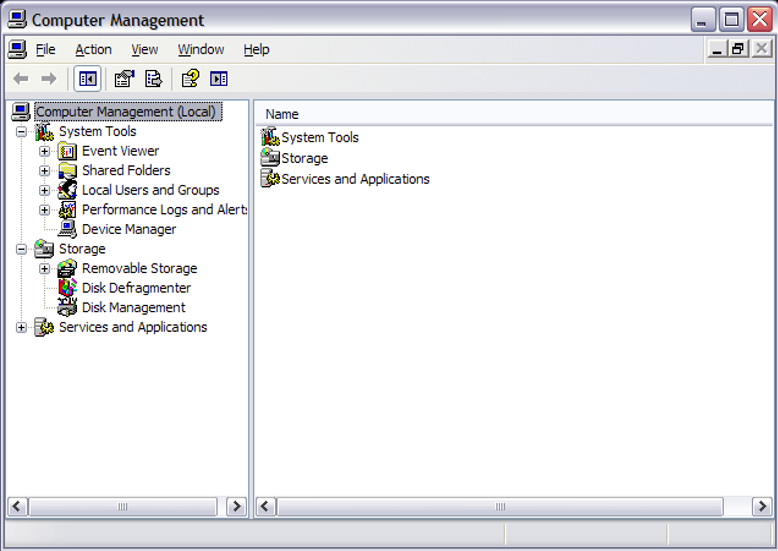Open the Window menu
Image resolution: width=778 pixels, height=551 pixels.
[201, 50]
